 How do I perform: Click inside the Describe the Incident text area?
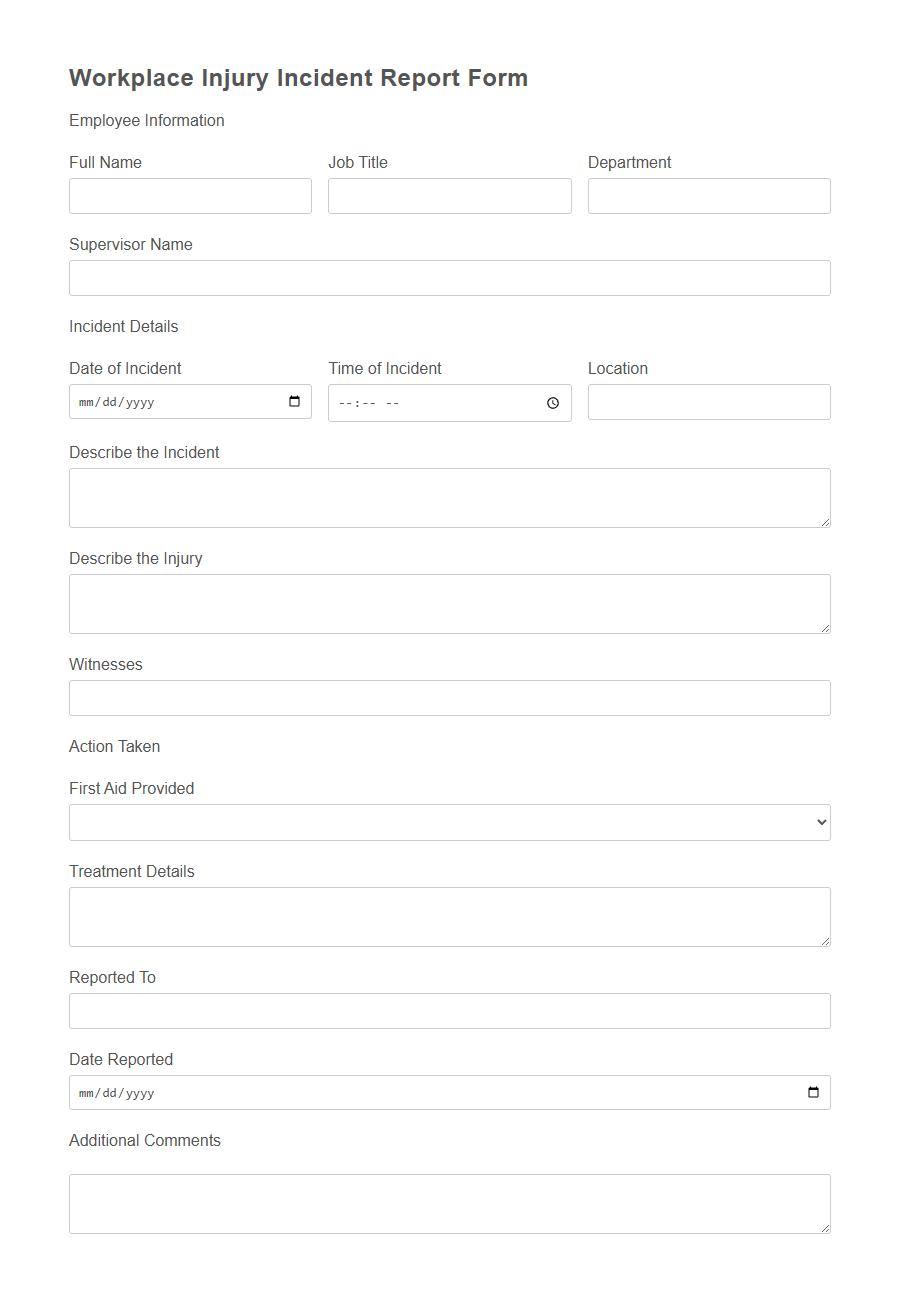449,497
